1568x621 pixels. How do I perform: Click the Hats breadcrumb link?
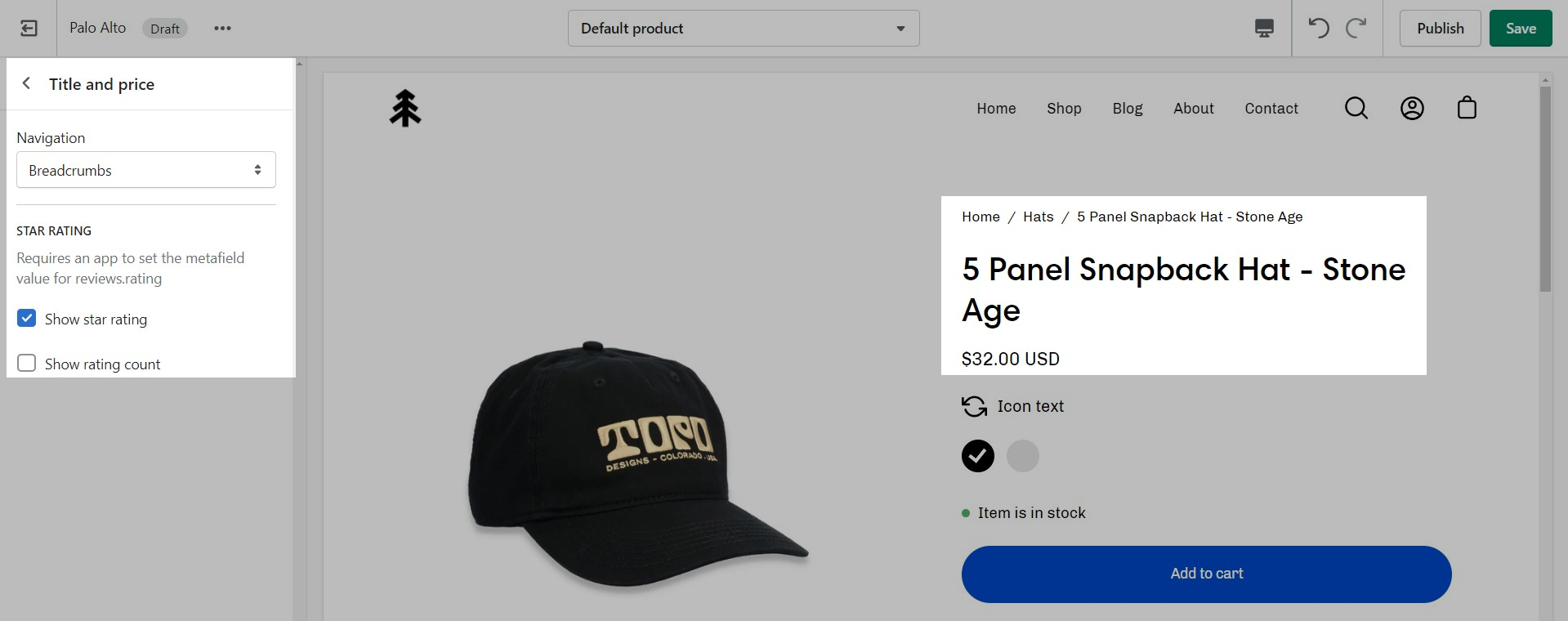pyautogui.click(x=1039, y=217)
